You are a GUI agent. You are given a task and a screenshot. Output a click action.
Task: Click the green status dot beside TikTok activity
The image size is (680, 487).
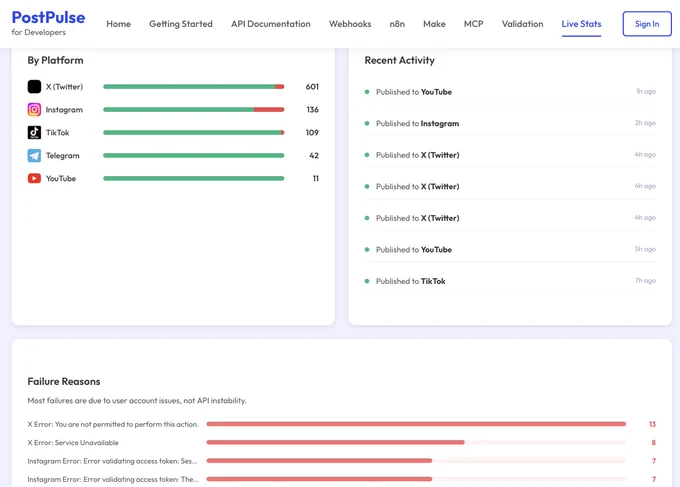pos(367,281)
